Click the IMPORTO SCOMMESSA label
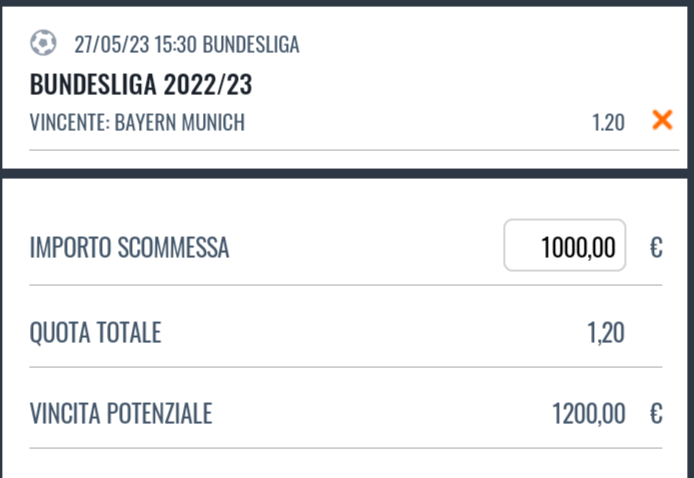 (129, 247)
